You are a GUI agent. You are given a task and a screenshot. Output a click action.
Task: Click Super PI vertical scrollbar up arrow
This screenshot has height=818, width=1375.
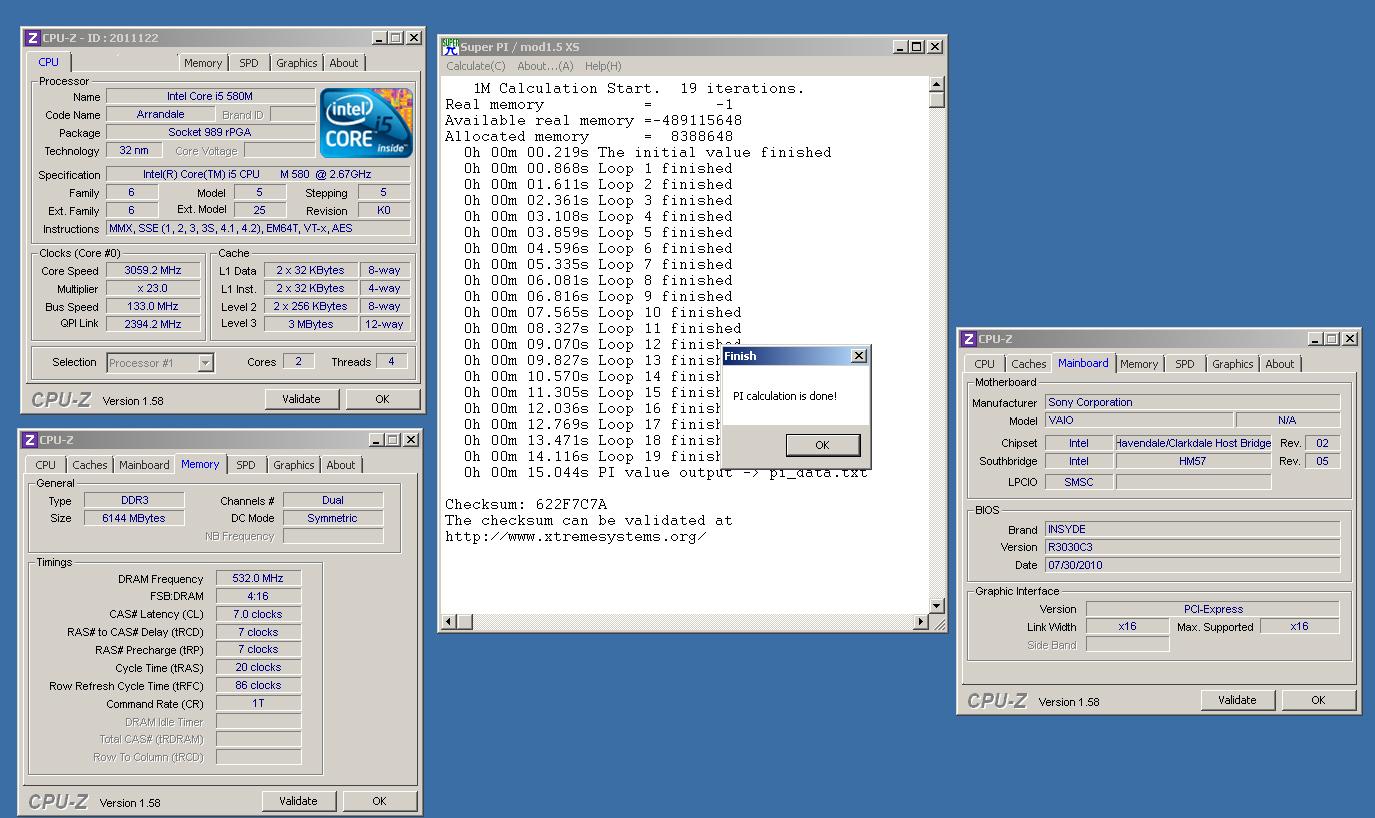tap(937, 84)
